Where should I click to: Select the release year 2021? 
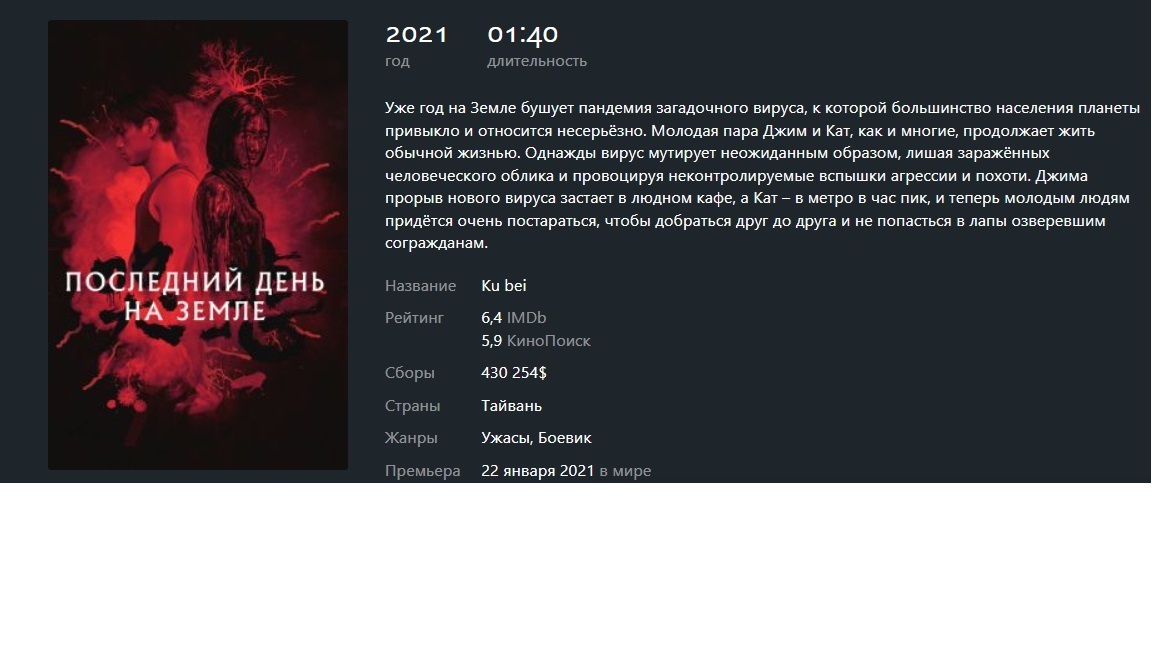coord(417,35)
